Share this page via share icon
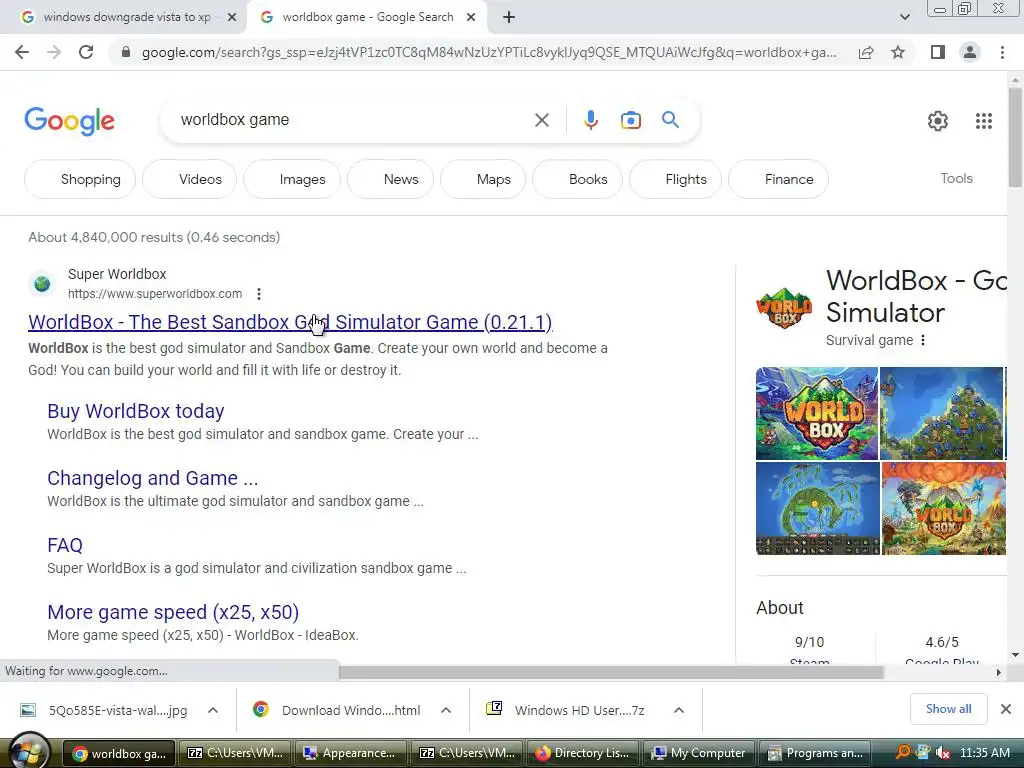Viewport: 1024px width, 768px height. tap(866, 52)
